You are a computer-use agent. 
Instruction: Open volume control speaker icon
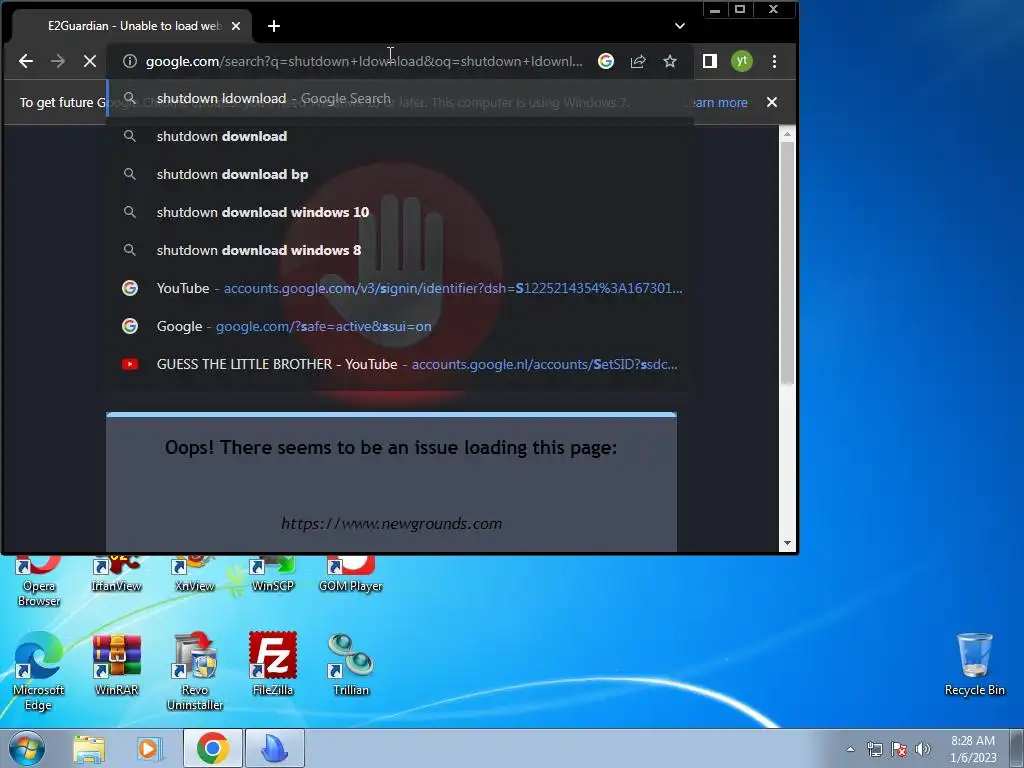click(x=923, y=749)
